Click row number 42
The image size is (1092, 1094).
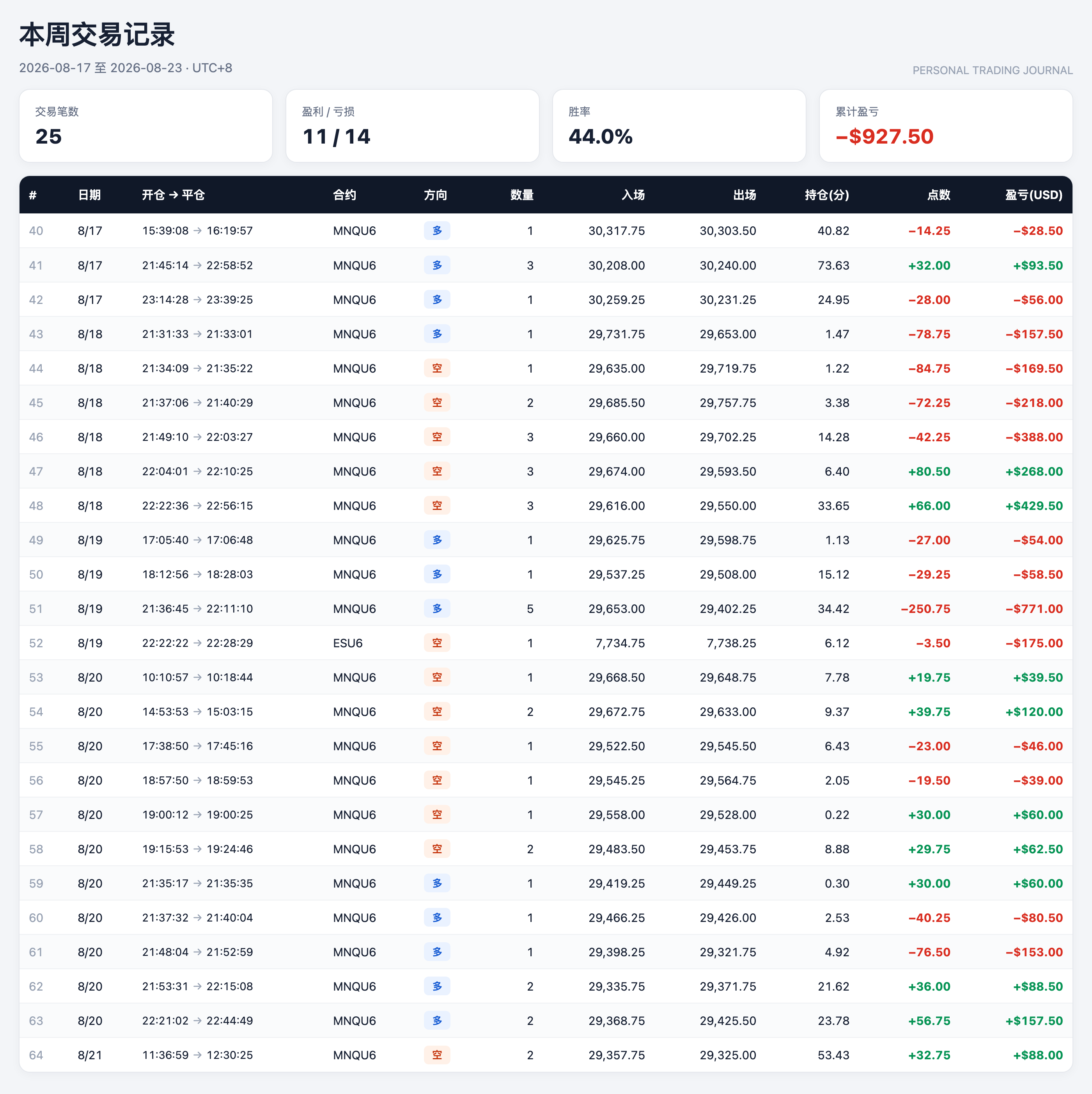click(x=35, y=300)
